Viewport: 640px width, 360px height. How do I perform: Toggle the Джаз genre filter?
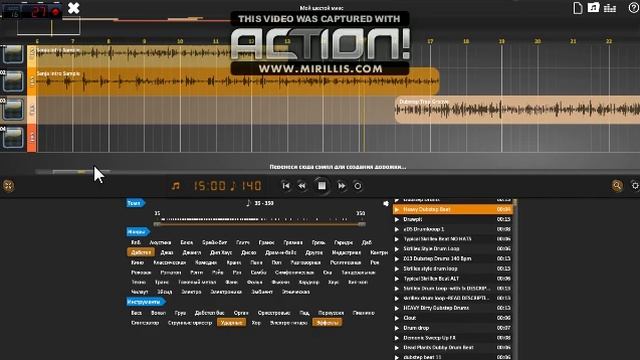click(167, 253)
